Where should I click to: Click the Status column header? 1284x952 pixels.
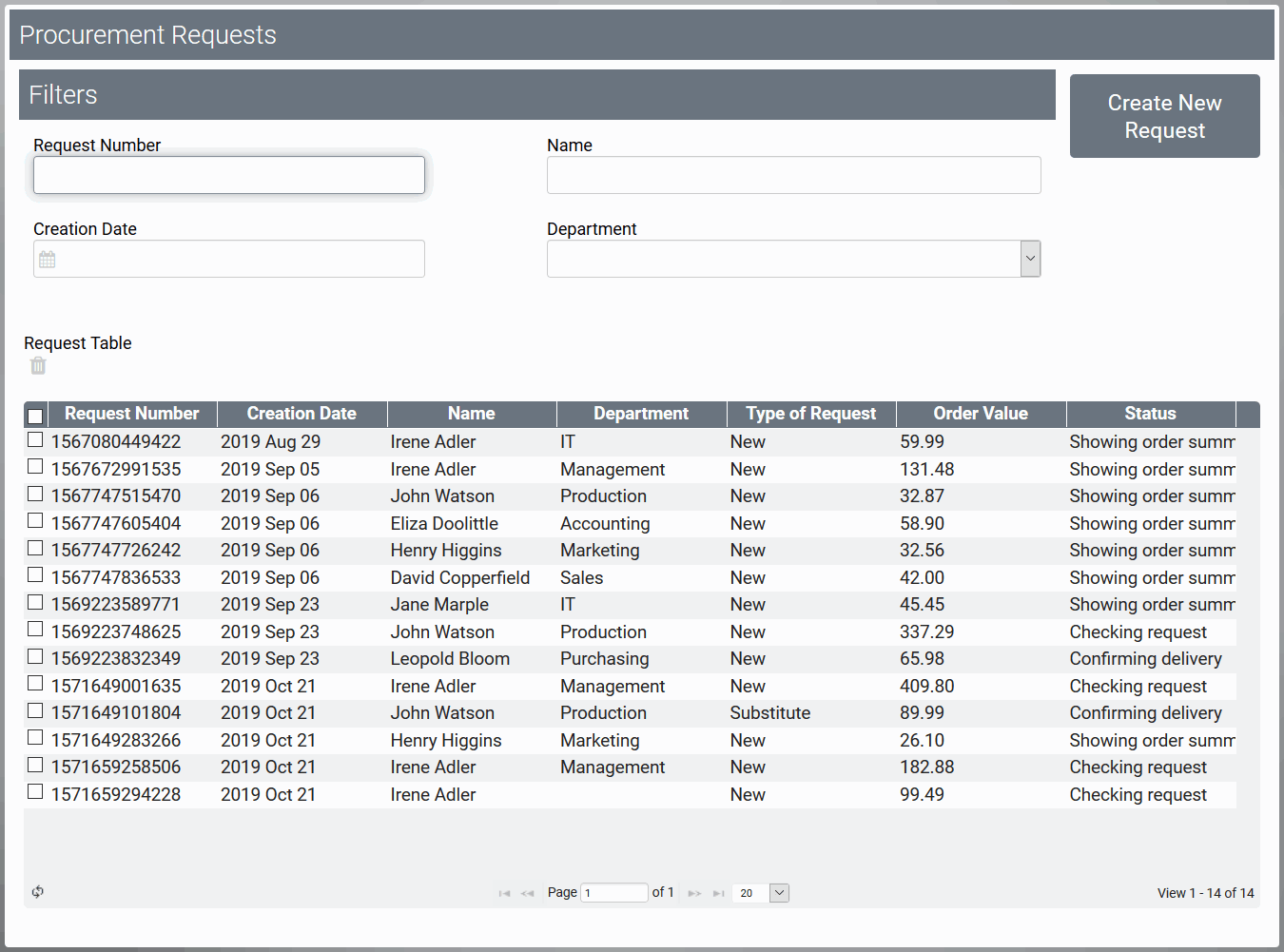pyautogui.click(x=1150, y=414)
